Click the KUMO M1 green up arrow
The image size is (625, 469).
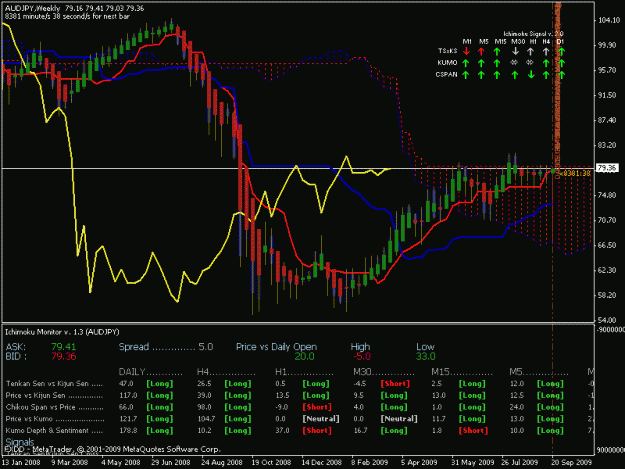pyautogui.click(x=466, y=63)
